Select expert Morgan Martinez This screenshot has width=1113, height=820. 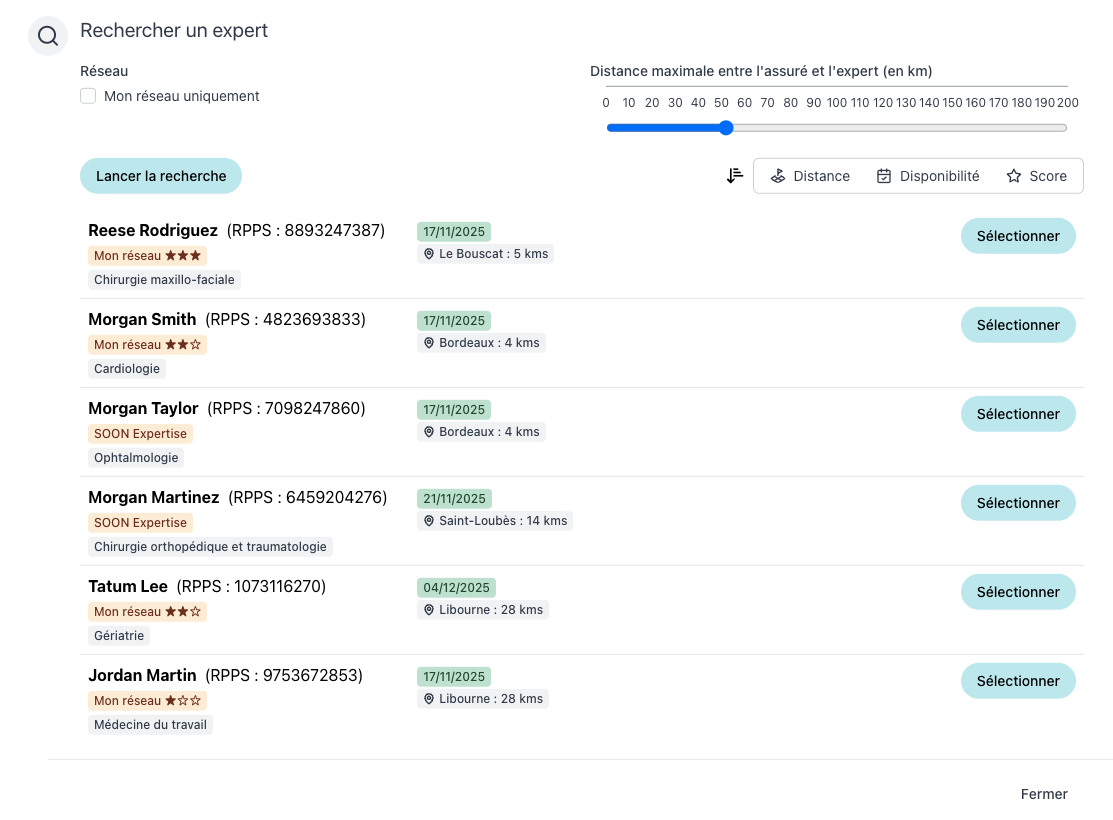click(1018, 503)
